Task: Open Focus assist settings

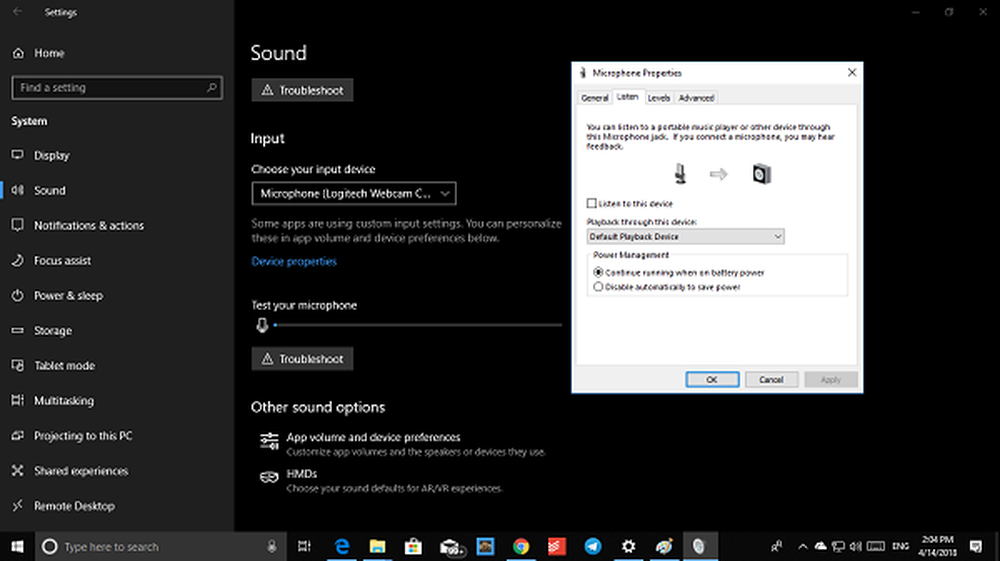Action: click(x=62, y=261)
